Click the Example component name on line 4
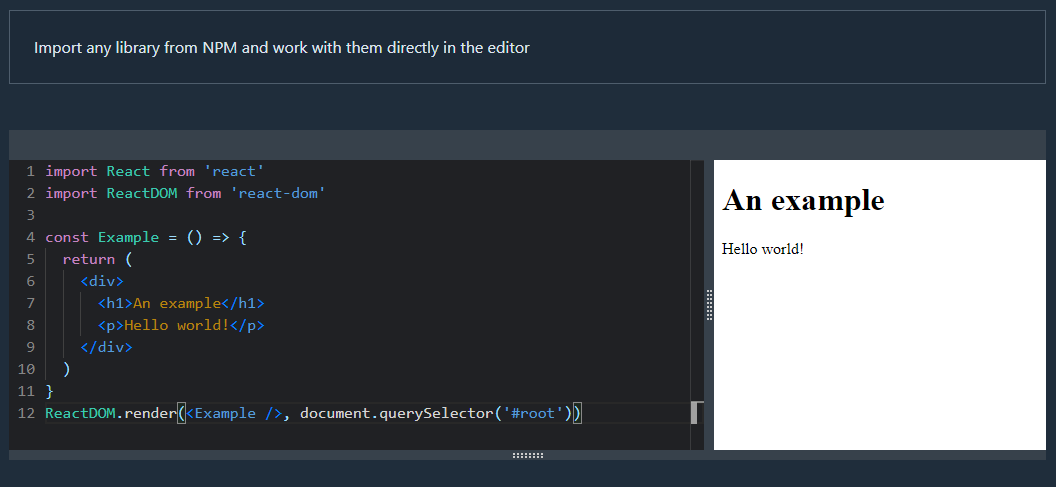Image resolution: width=1056 pixels, height=487 pixels. coord(129,237)
